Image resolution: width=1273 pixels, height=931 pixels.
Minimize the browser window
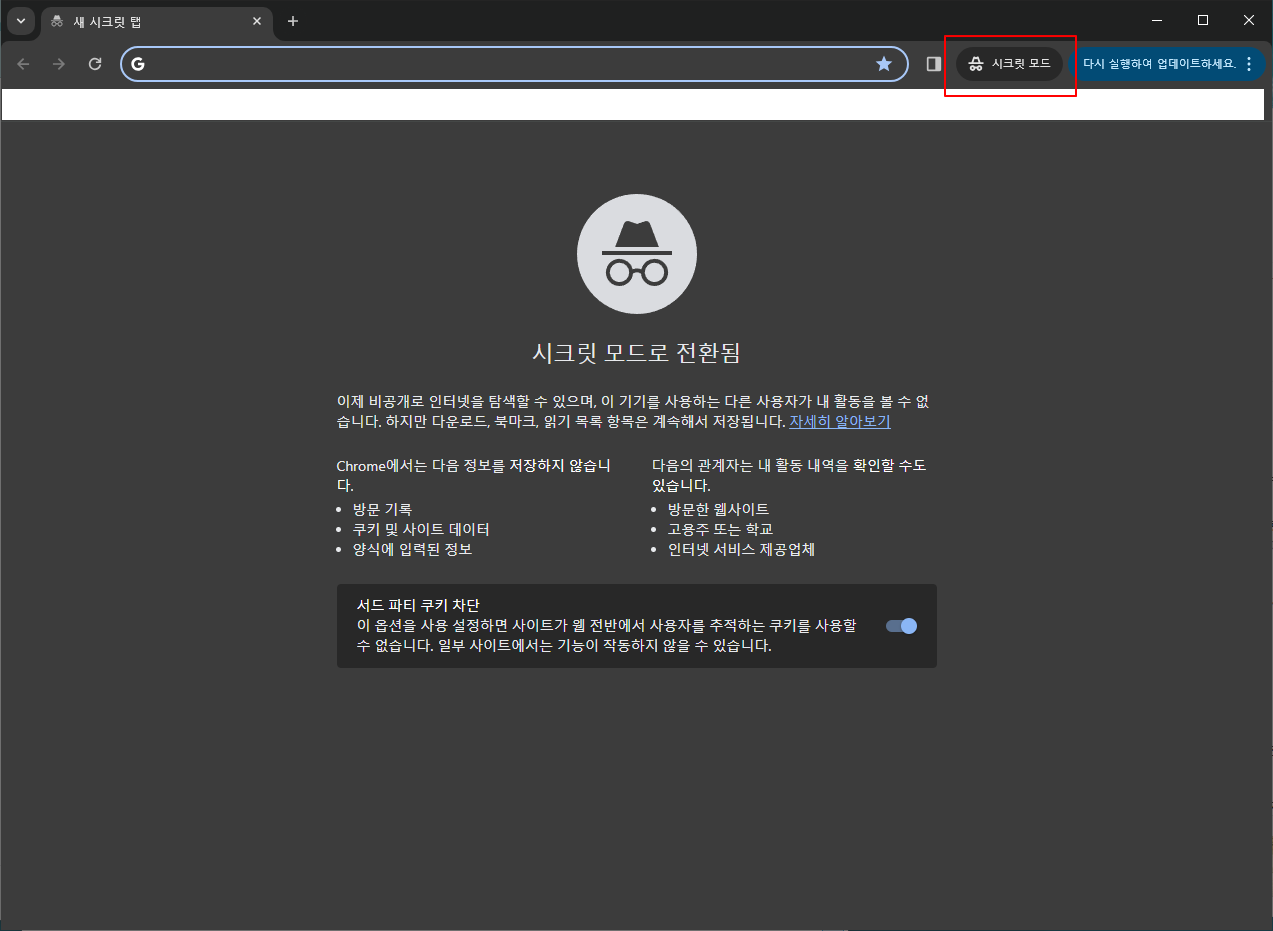[1156, 20]
